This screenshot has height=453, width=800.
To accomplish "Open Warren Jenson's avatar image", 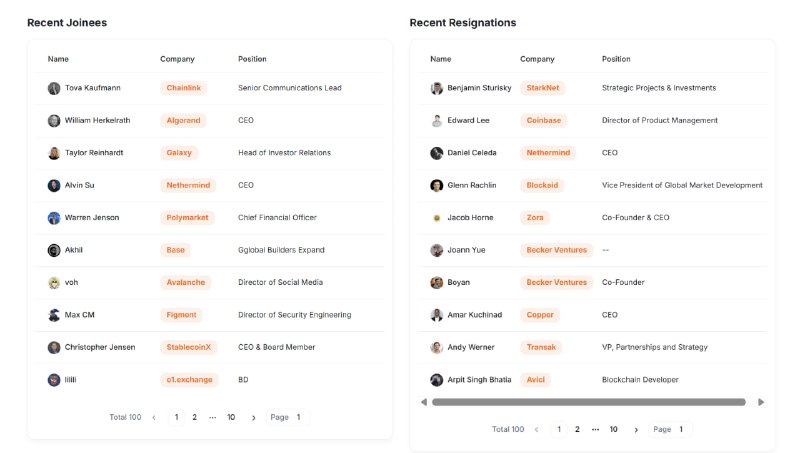I will coord(54,218).
